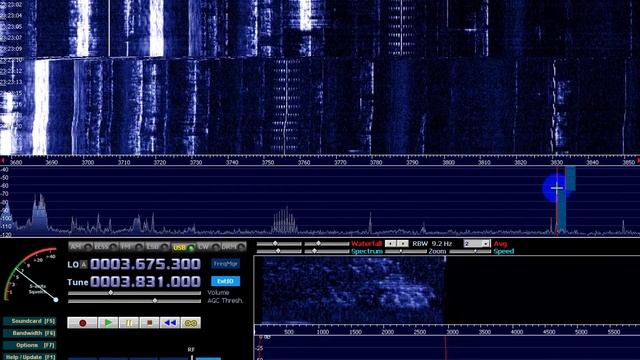Select USB demodulation mode

(183, 247)
